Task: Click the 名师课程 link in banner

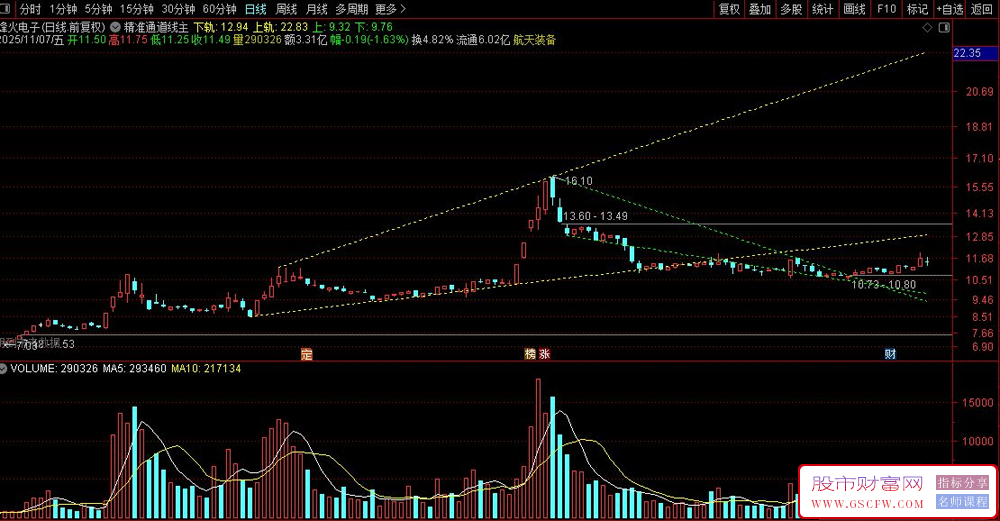Action: 962,502
